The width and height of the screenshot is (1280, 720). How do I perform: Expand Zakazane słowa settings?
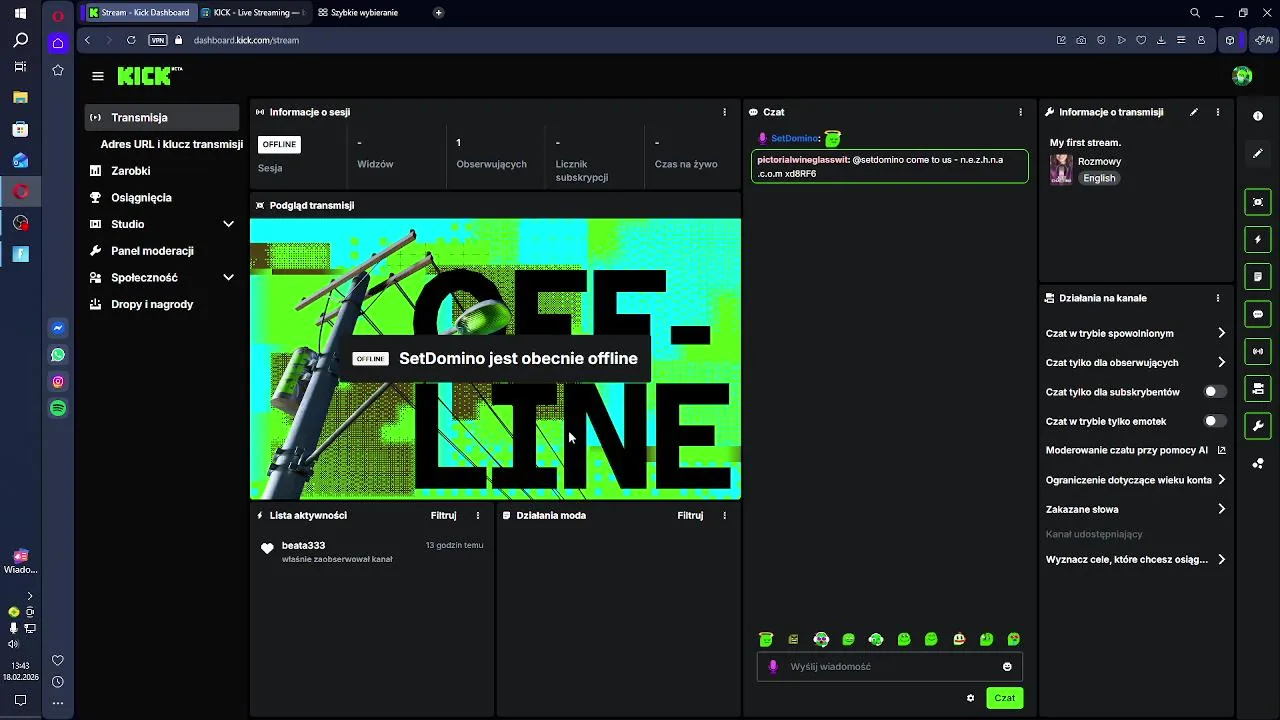(1221, 509)
